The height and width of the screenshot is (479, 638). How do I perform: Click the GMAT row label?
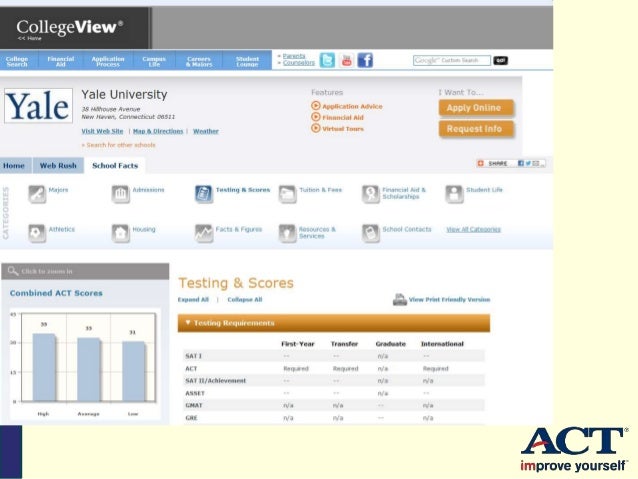194,405
